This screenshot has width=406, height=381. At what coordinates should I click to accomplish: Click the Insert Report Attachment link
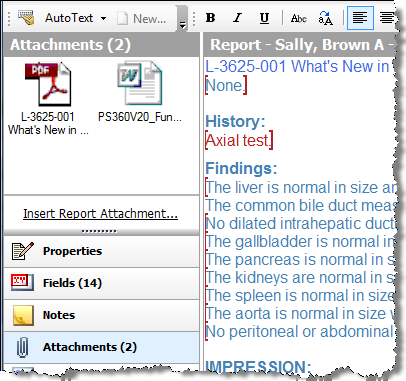[x=100, y=214]
